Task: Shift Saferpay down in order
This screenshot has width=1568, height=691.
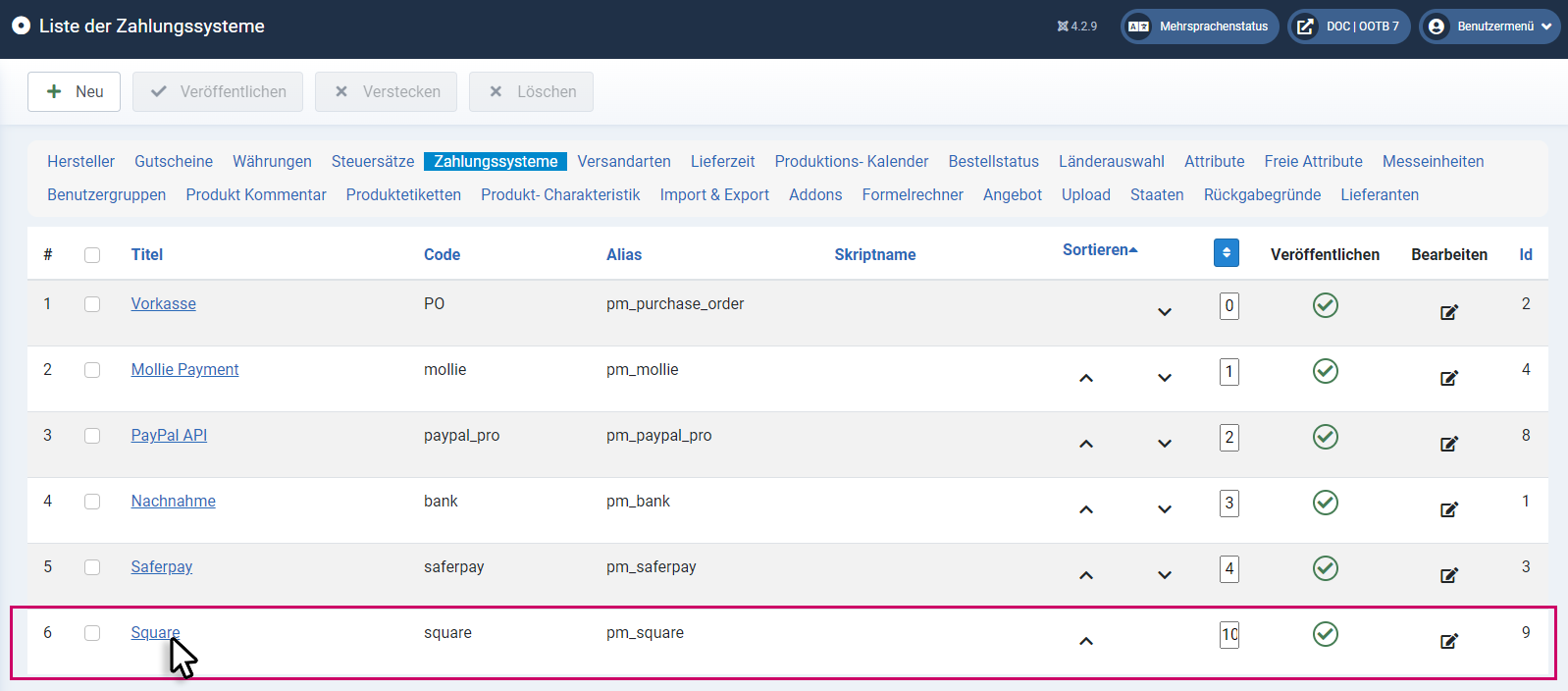Action: click(1165, 575)
